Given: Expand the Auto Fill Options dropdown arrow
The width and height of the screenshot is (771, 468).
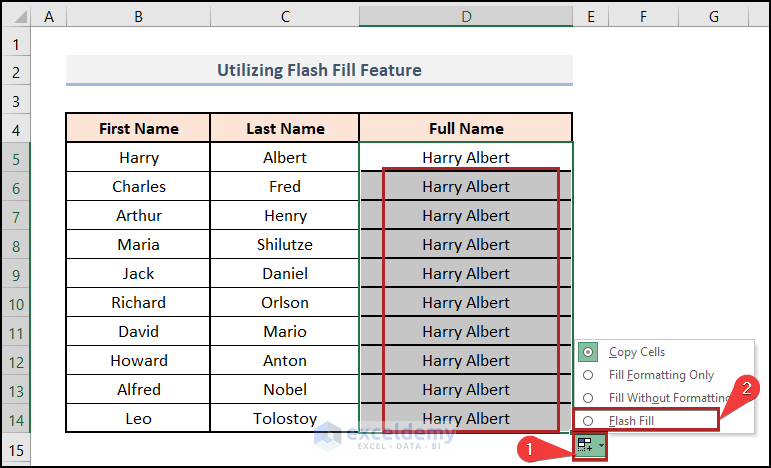Looking at the screenshot, I should [600, 449].
